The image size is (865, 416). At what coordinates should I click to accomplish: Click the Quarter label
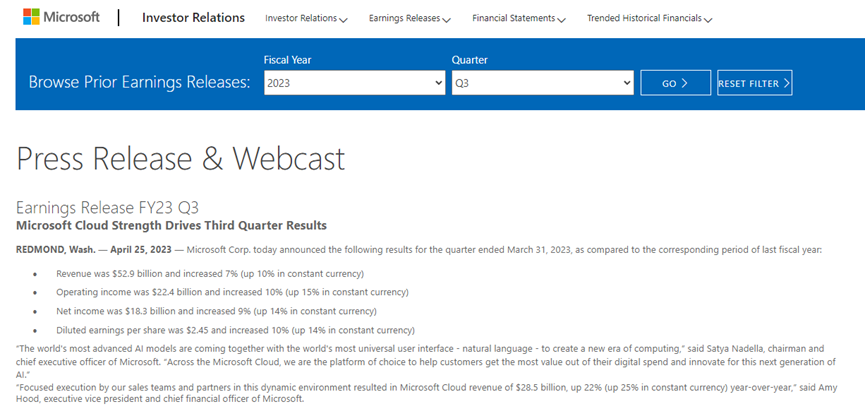click(x=469, y=60)
